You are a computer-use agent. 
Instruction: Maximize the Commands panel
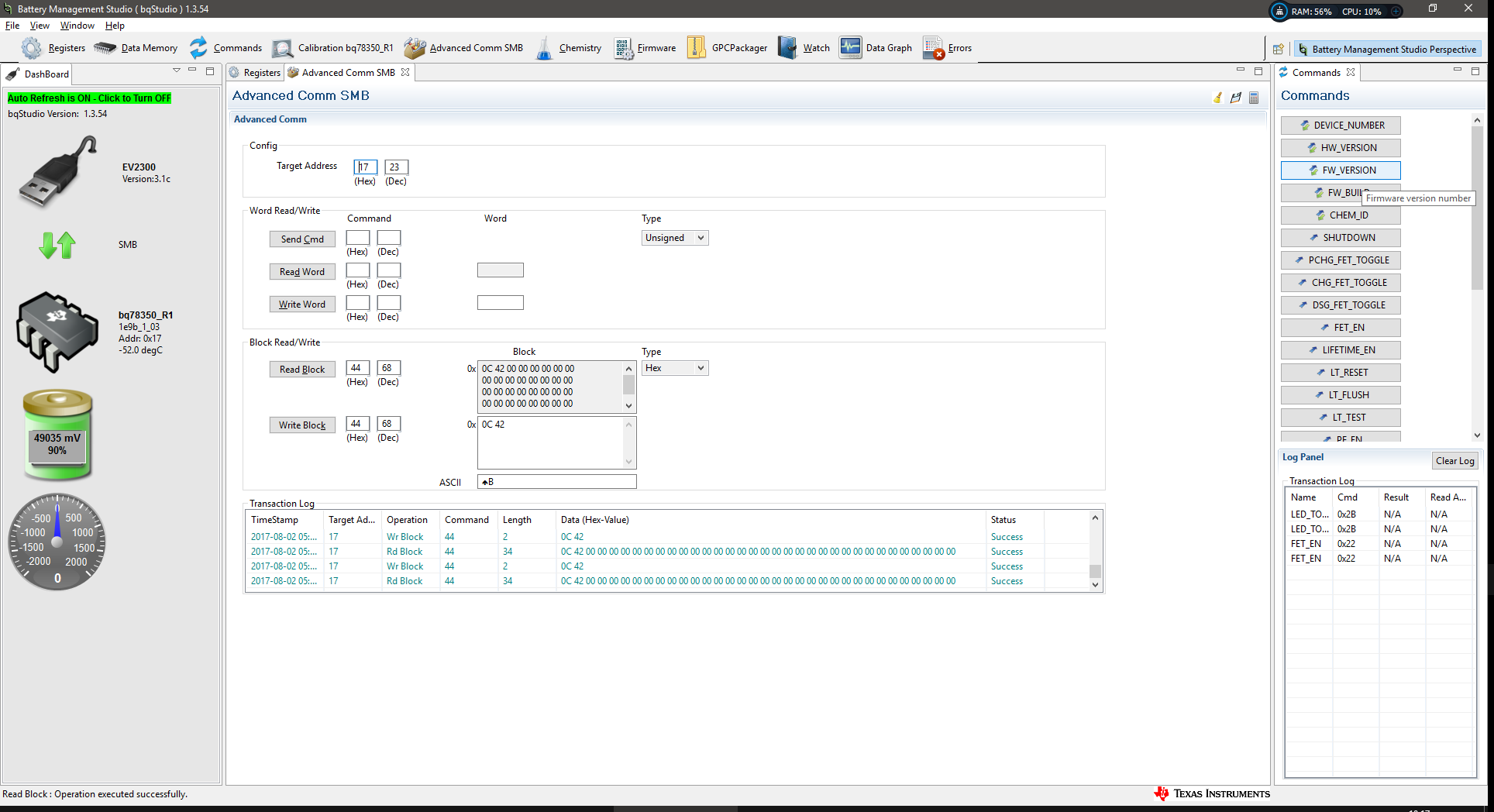pos(1475,71)
